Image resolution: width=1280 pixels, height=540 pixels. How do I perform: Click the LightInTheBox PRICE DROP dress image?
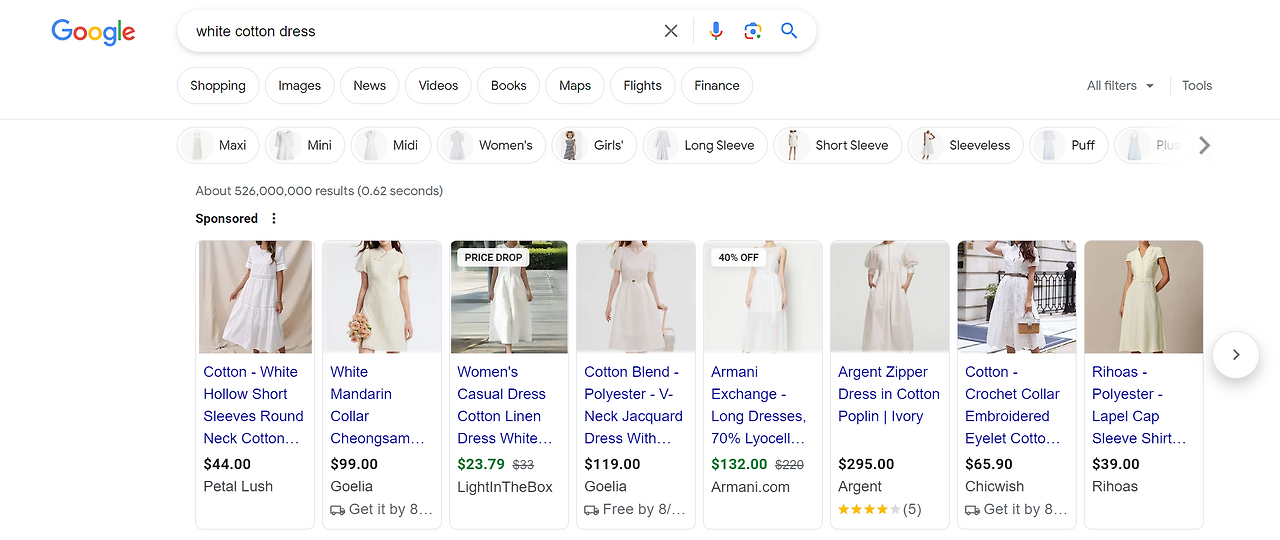509,297
